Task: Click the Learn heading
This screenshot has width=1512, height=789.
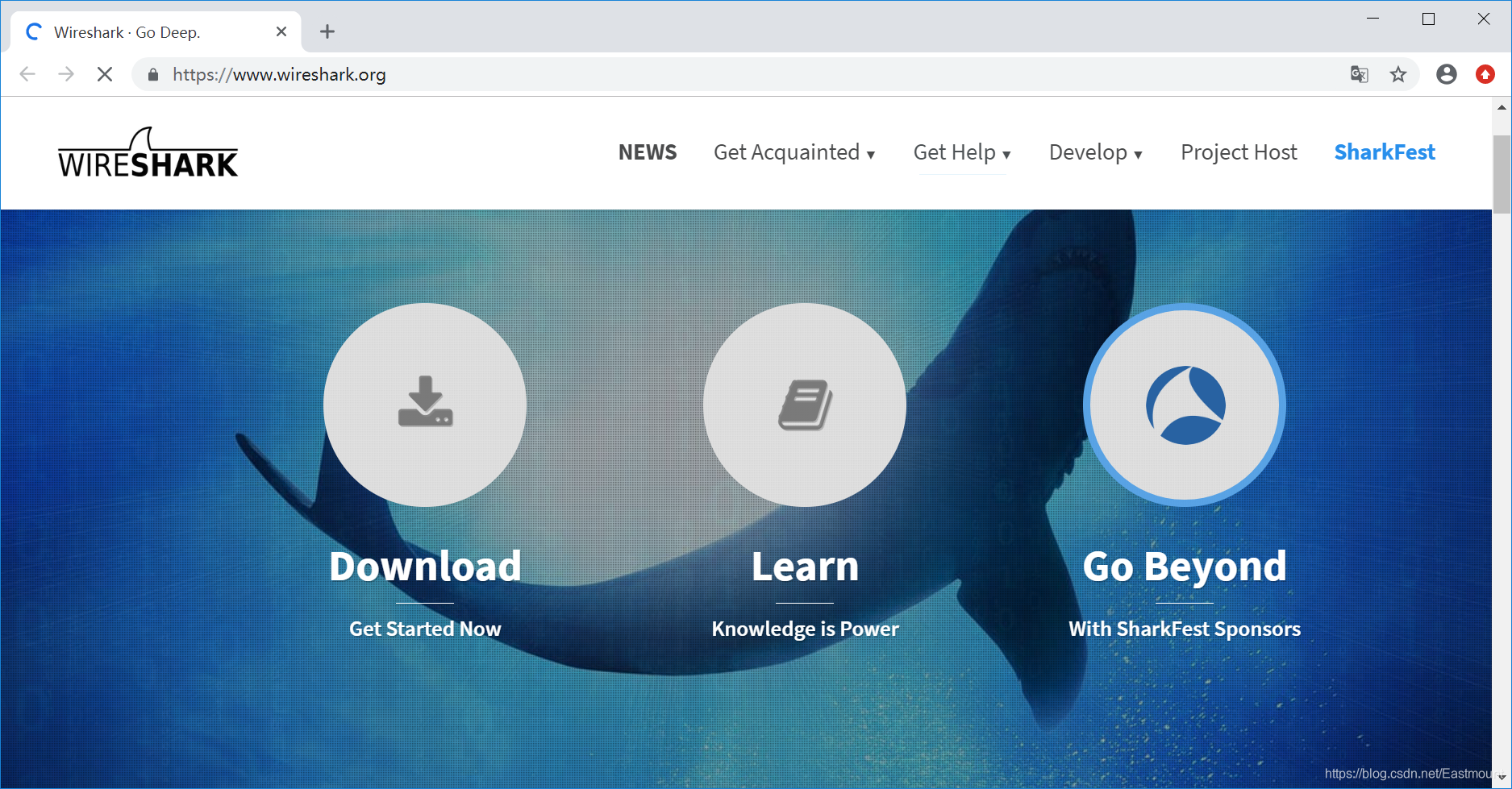Action: 805,567
